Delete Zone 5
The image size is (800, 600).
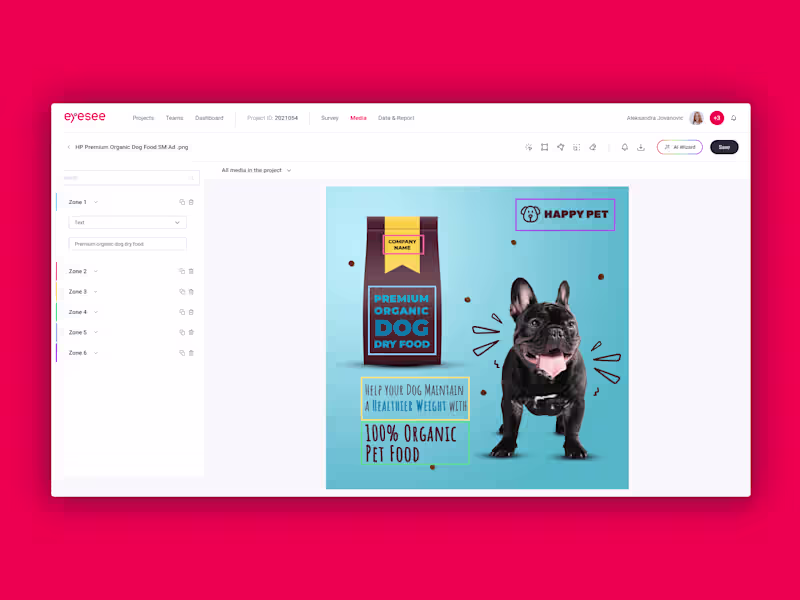click(191, 332)
